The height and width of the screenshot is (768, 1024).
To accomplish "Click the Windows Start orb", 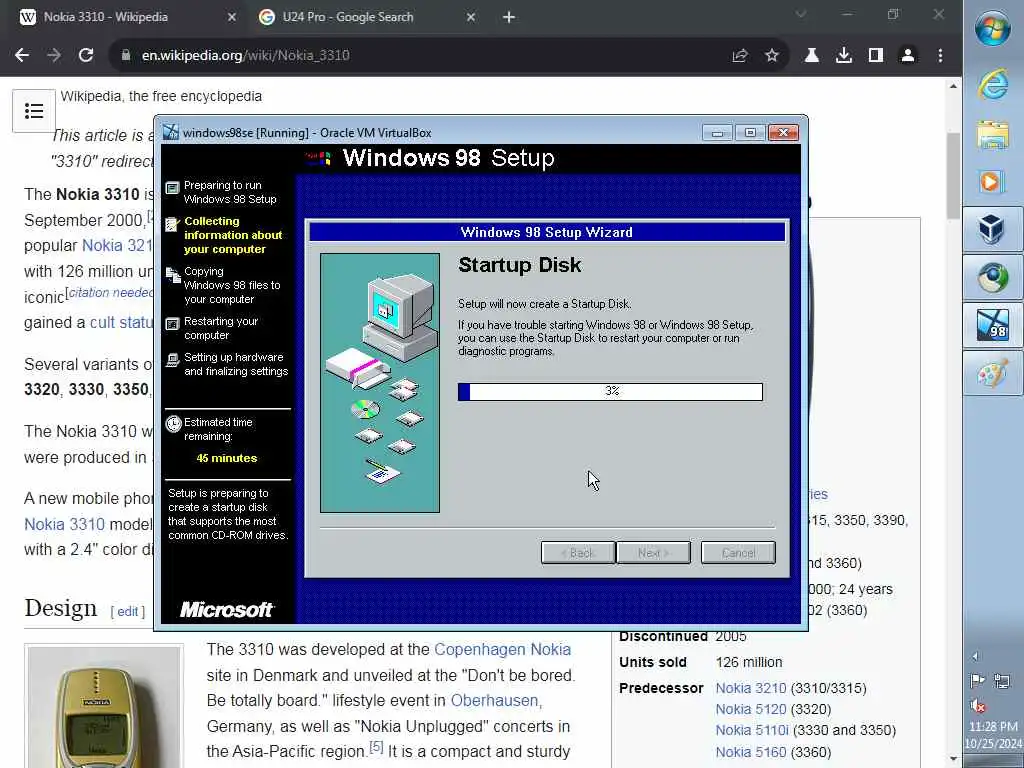I will click(x=993, y=29).
